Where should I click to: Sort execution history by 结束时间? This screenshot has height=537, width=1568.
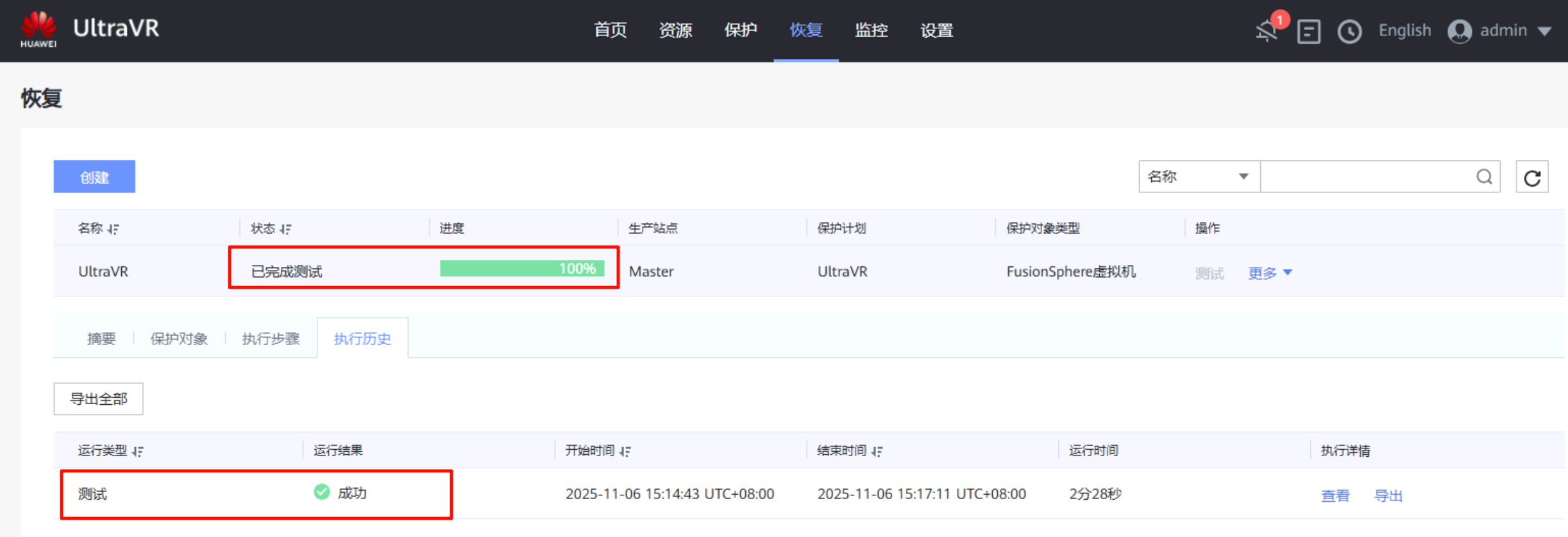[877, 452]
